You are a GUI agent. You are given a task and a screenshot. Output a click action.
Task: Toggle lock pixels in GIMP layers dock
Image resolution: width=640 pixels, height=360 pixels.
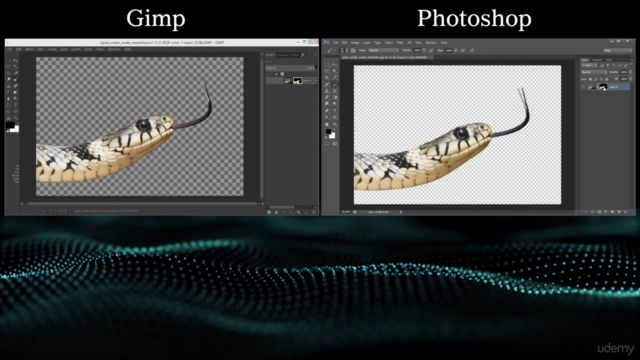coord(276,74)
